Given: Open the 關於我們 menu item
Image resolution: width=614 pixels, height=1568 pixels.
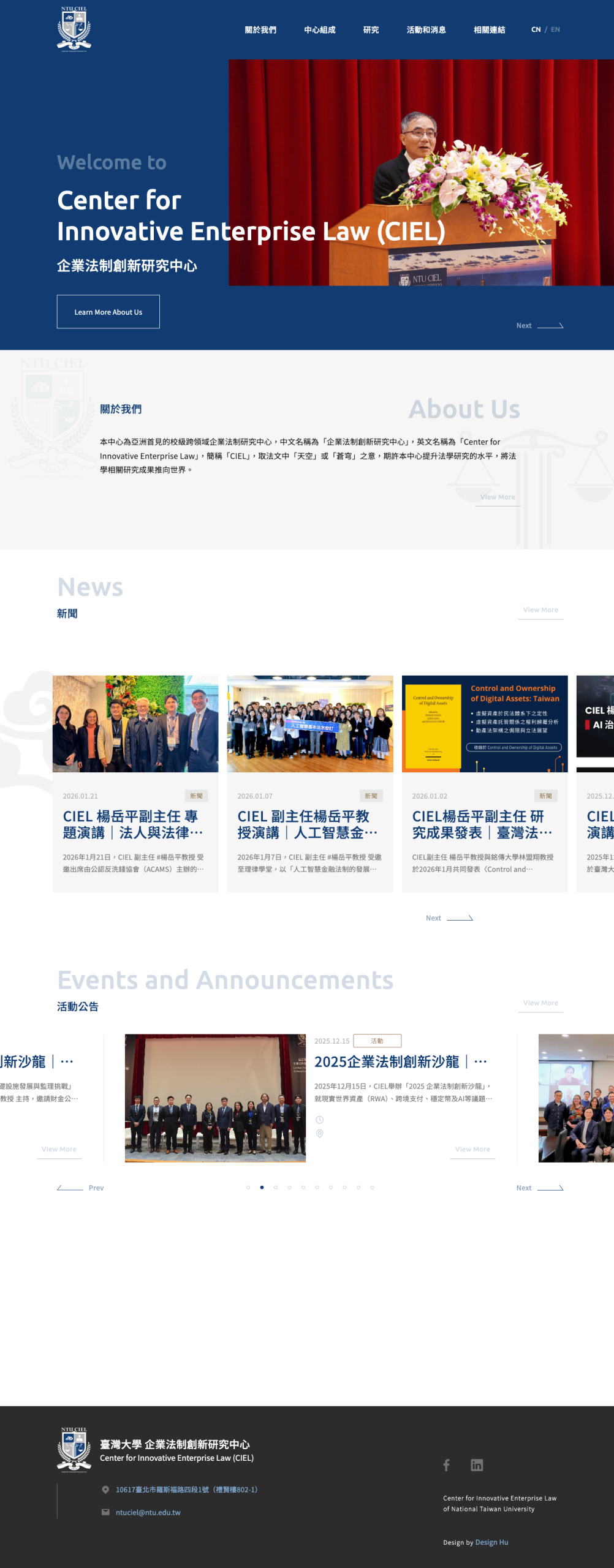Looking at the screenshot, I should click(260, 29).
